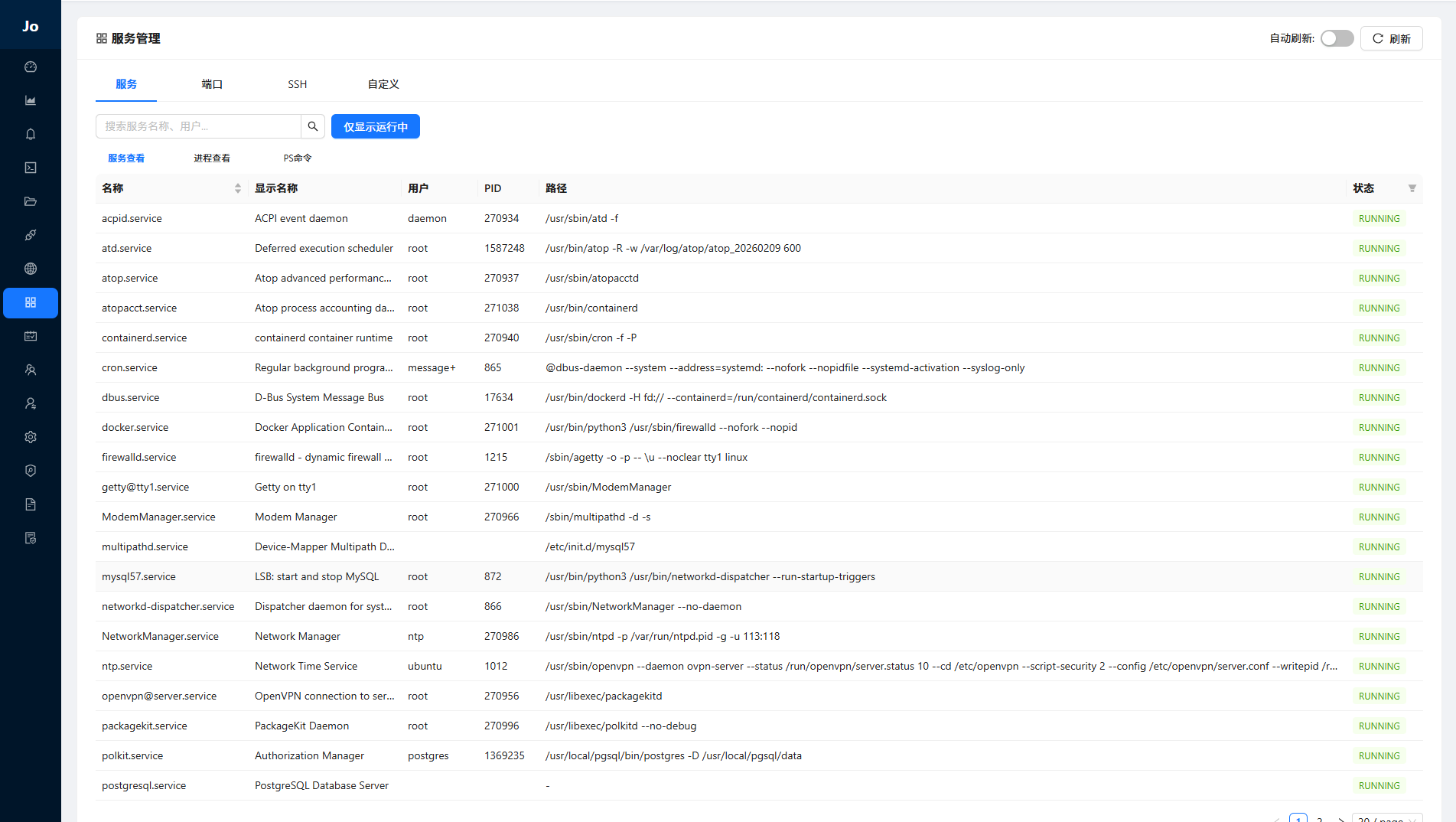
Task: Click the bell notifications sidebar icon
Action: pos(31,135)
